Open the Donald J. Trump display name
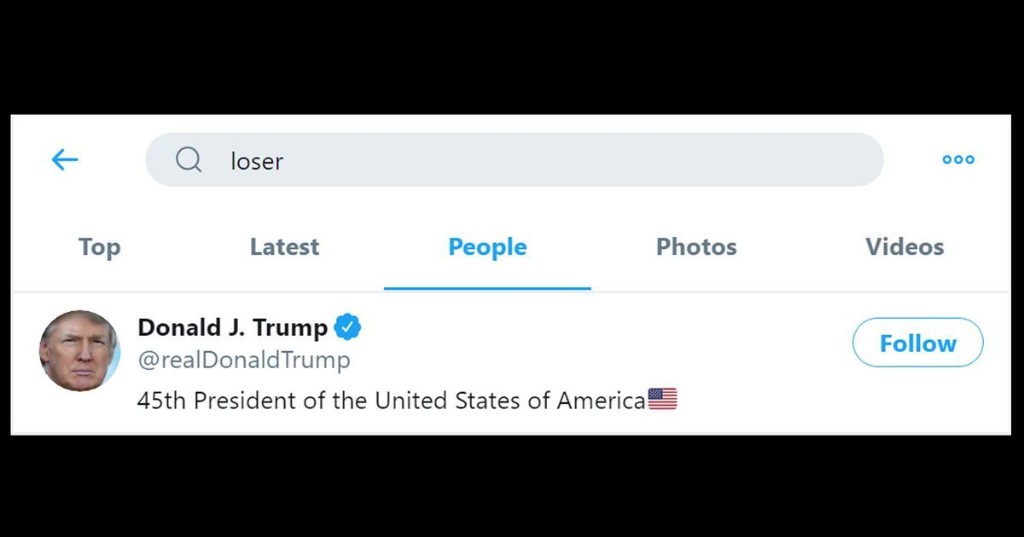1024x537 pixels. point(232,327)
